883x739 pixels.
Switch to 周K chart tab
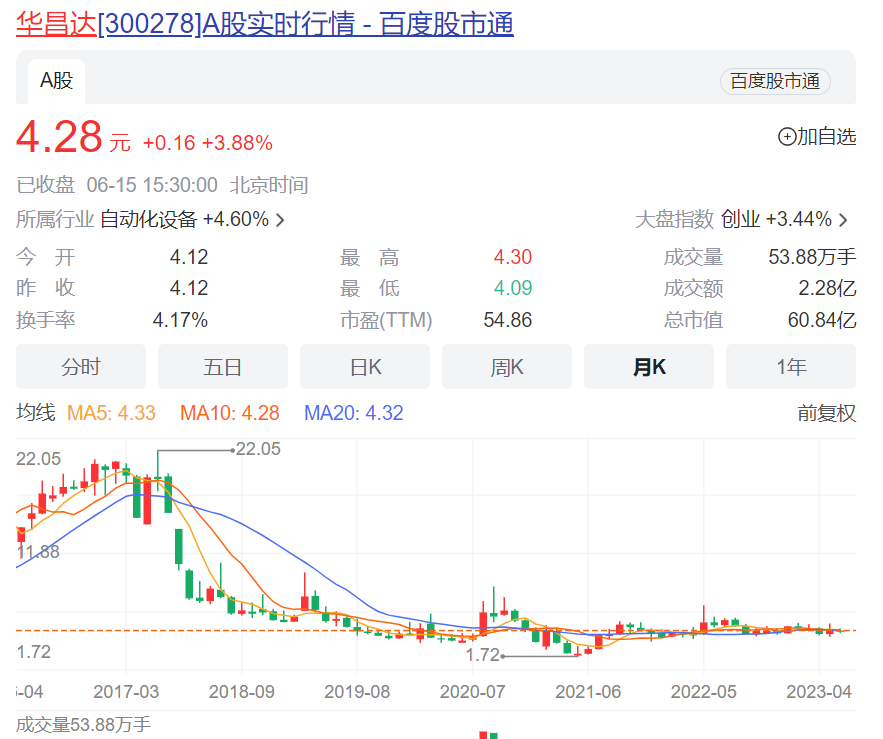507,367
